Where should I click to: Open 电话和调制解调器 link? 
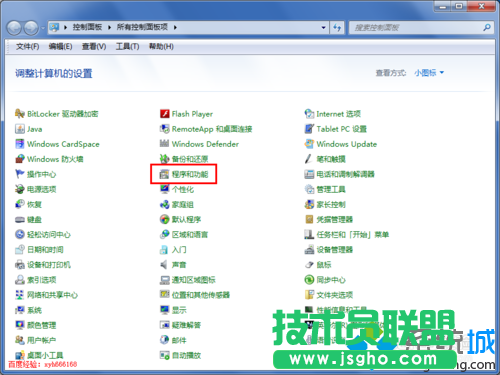click(345, 174)
